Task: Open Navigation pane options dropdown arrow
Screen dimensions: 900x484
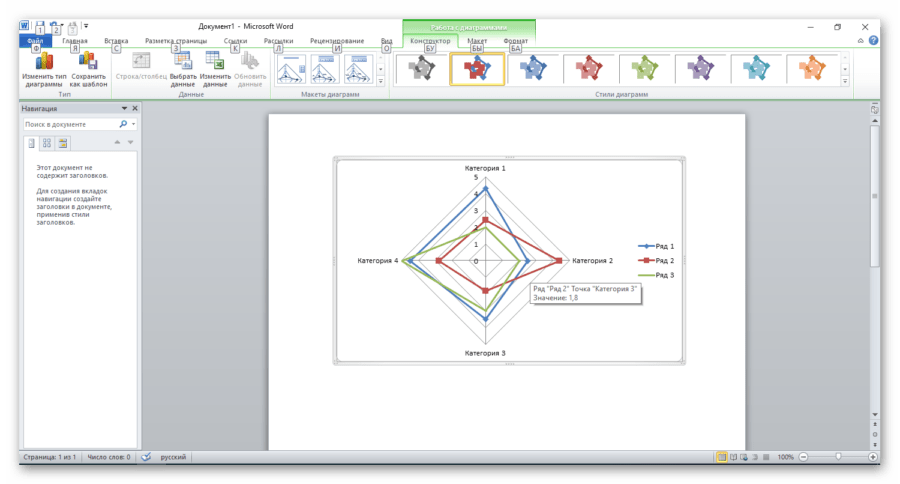Action: point(124,108)
